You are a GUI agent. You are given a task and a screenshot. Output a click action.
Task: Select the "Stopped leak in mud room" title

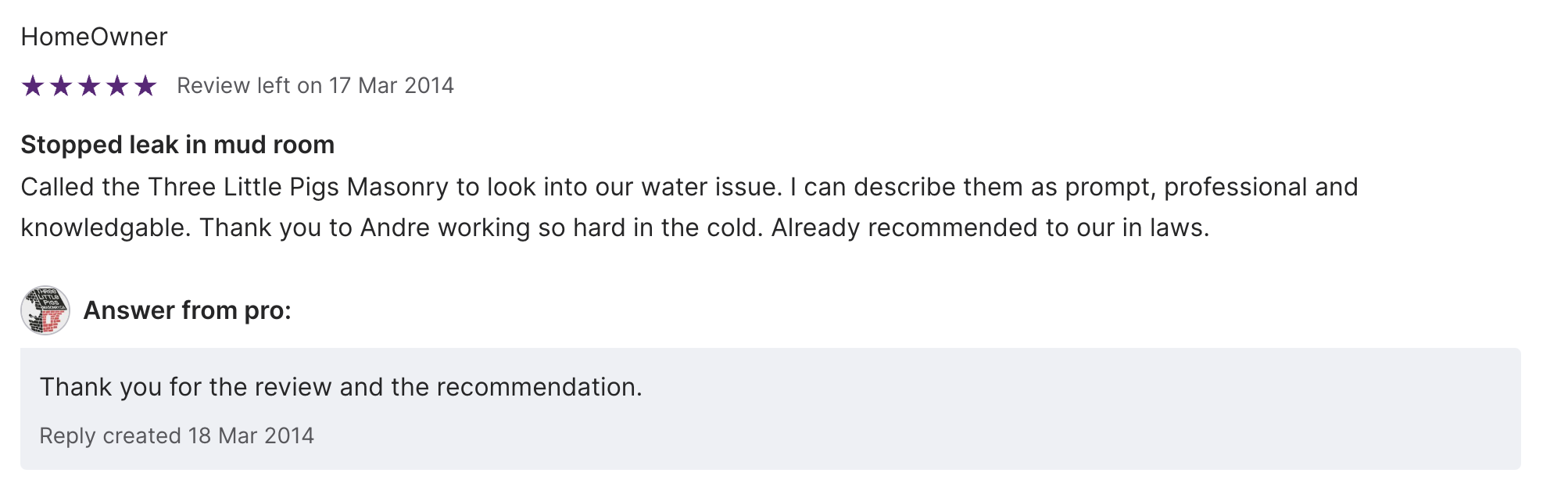coord(177,145)
